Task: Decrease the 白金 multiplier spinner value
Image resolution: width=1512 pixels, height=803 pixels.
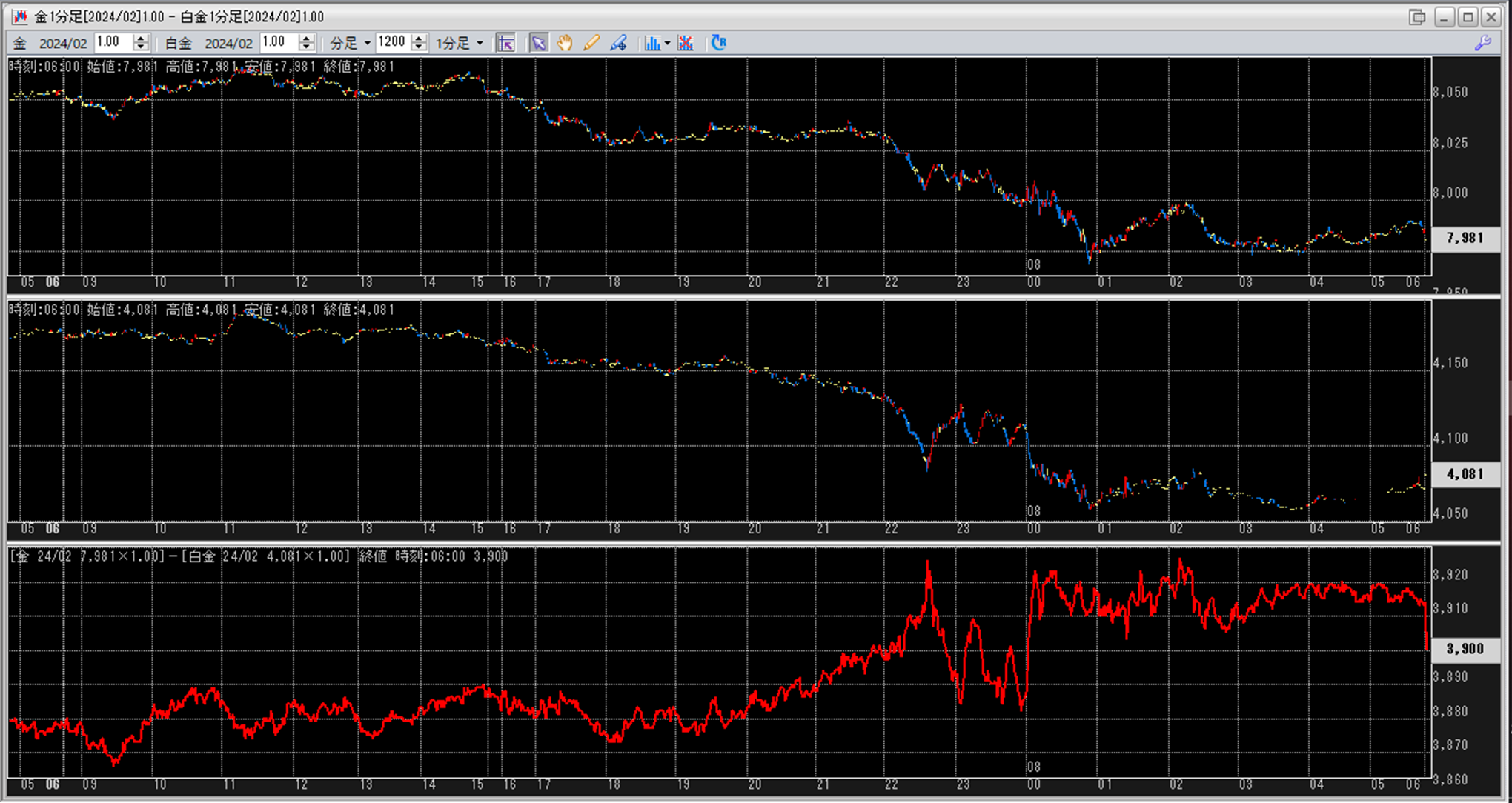Action: coord(308,47)
